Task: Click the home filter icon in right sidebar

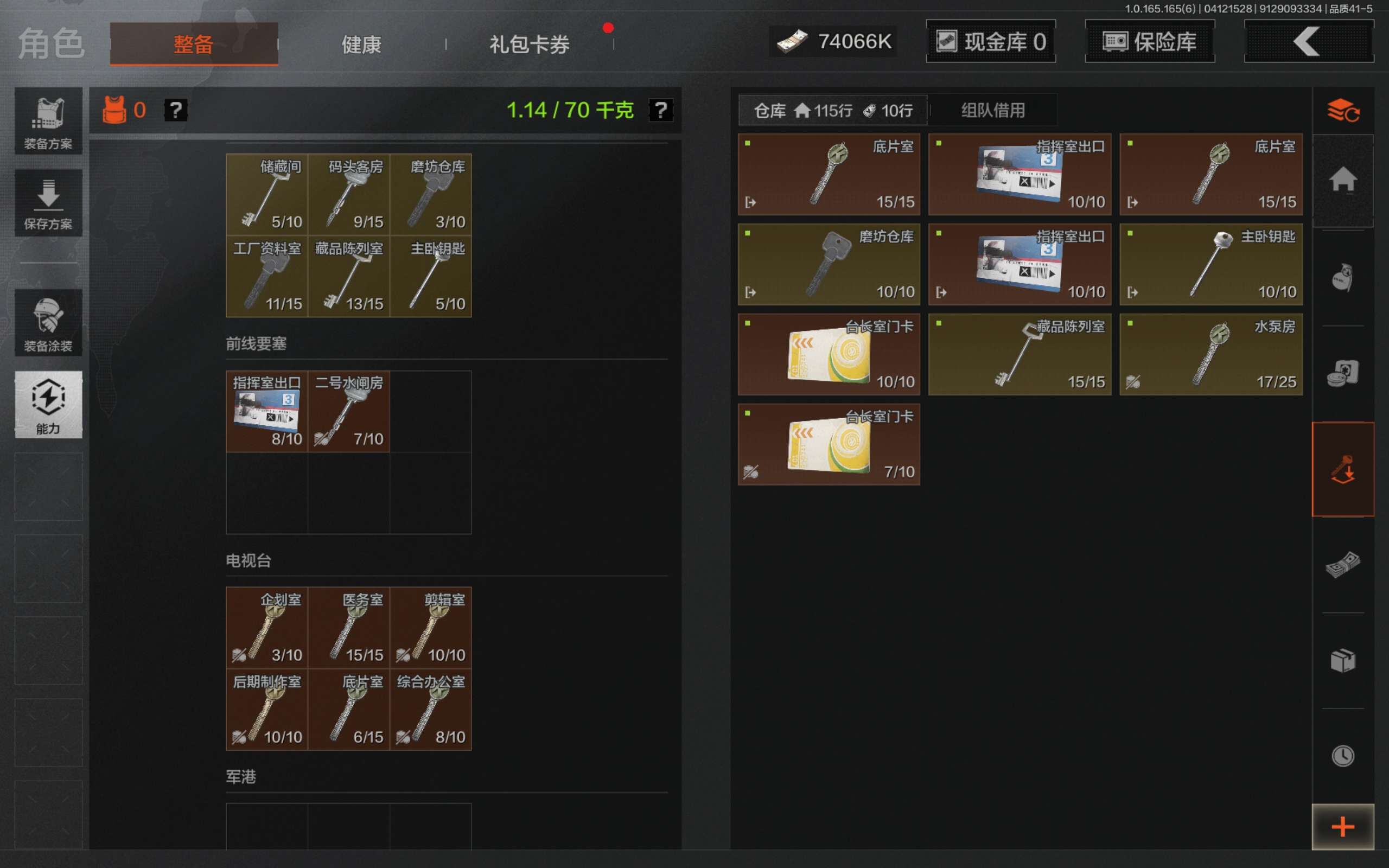Action: 1342,181
